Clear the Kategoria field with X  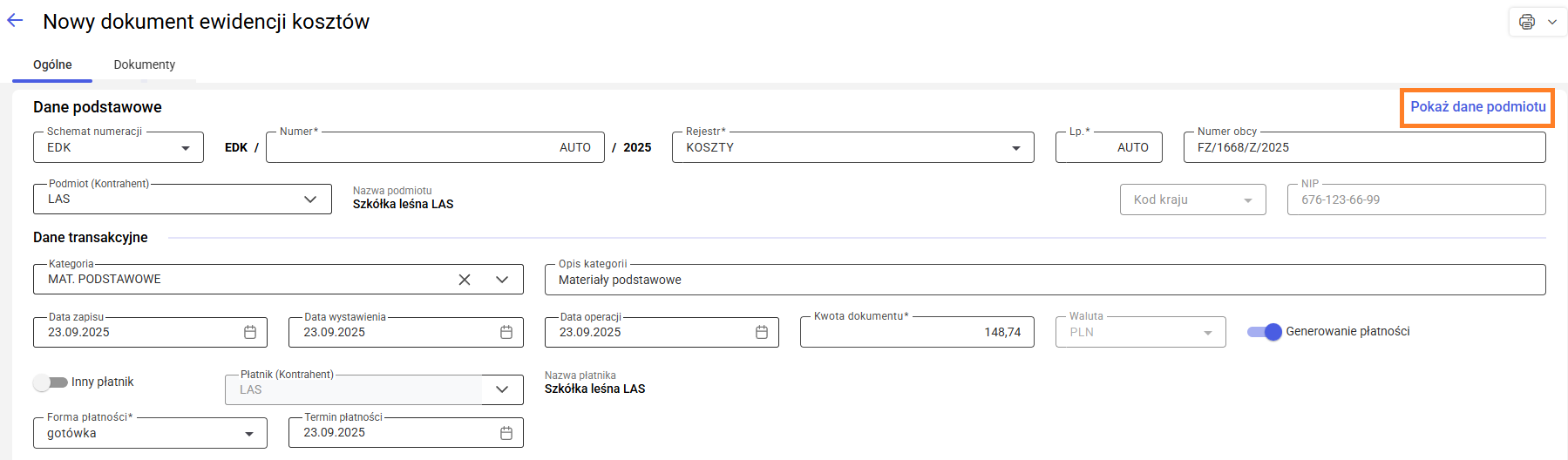[x=465, y=280]
